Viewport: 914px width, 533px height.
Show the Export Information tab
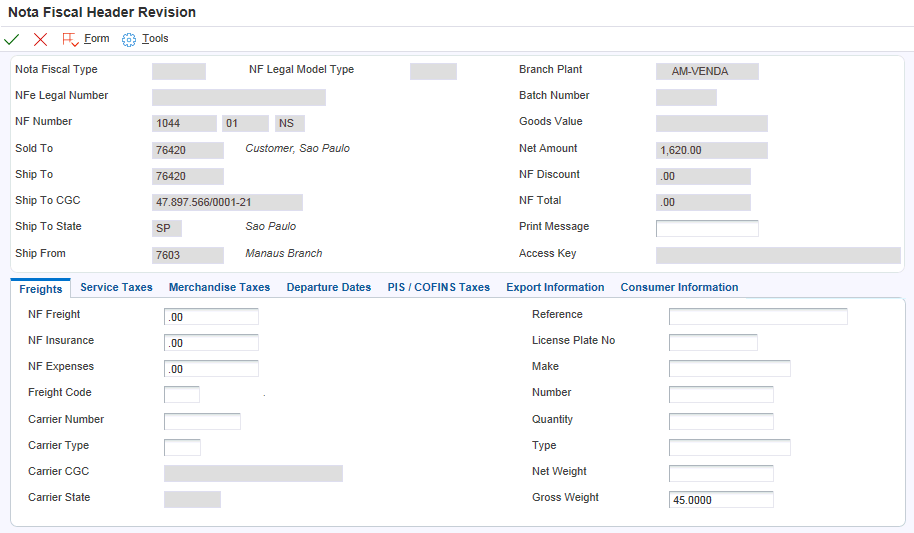coord(555,287)
